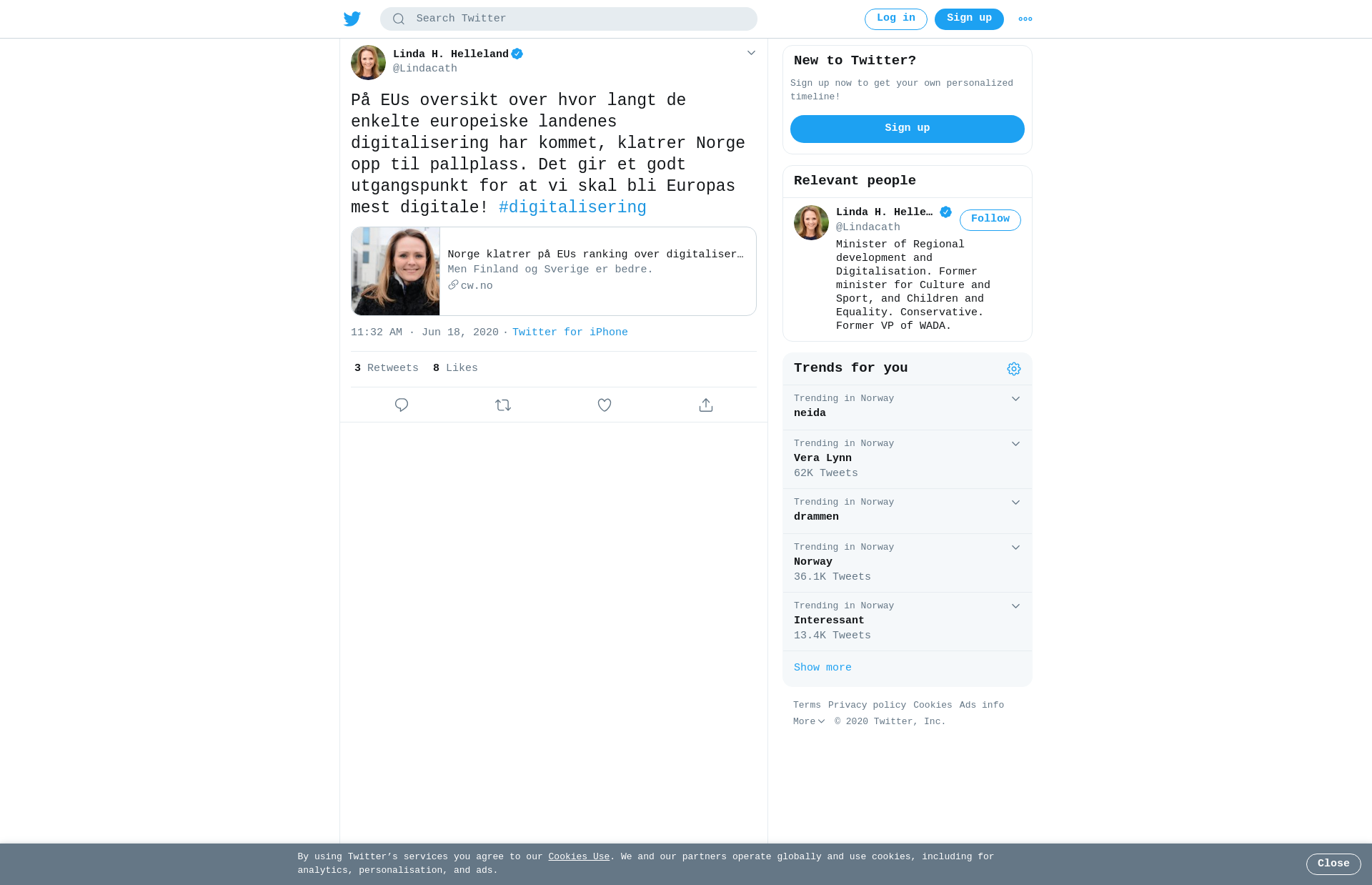Focus the Search Twitter input field
Image resolution: width=1372 pixels, height=885 pixels.
pos(569,19)
